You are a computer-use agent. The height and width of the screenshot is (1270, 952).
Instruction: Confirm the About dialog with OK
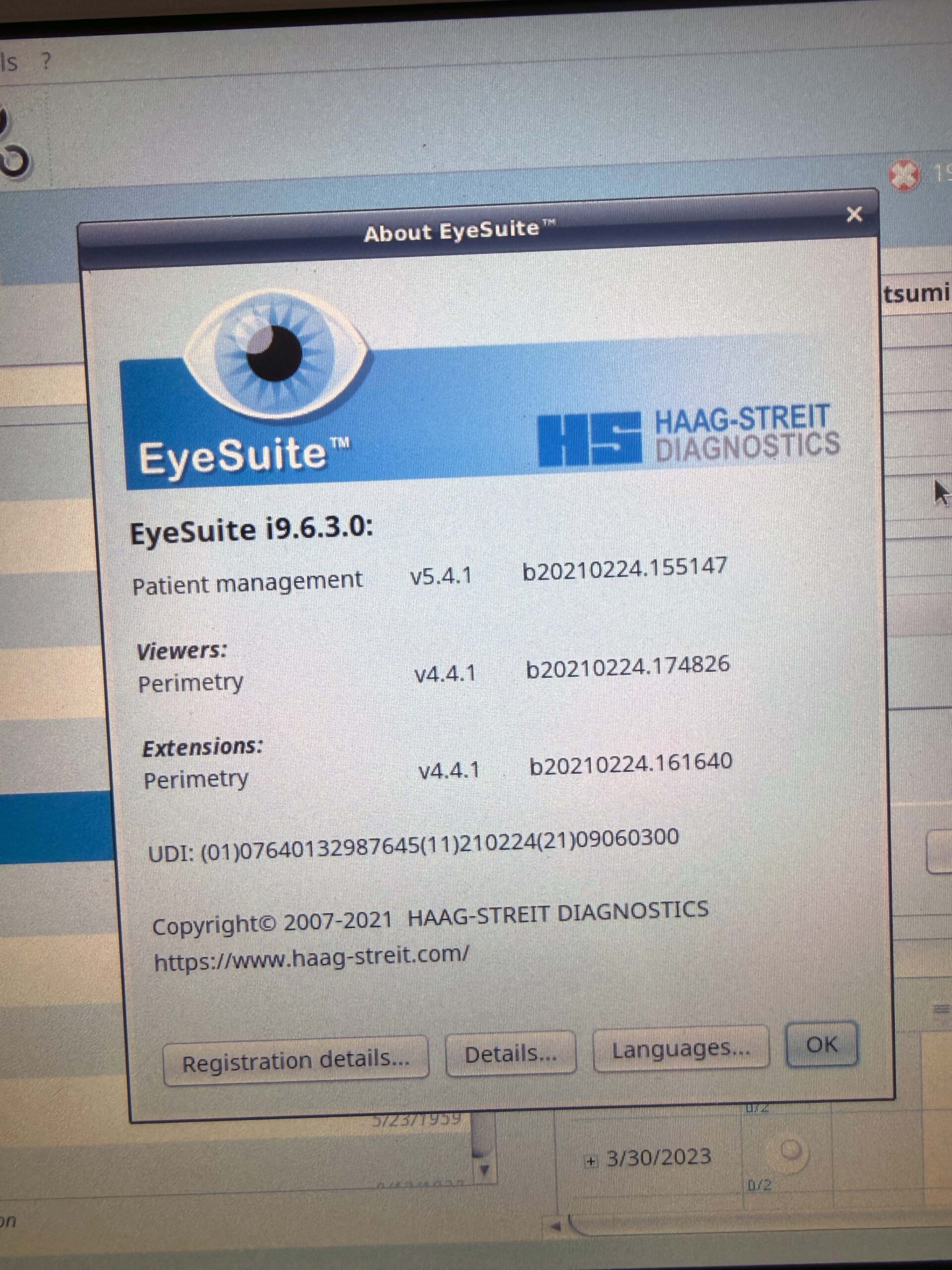pos(822,1044)
